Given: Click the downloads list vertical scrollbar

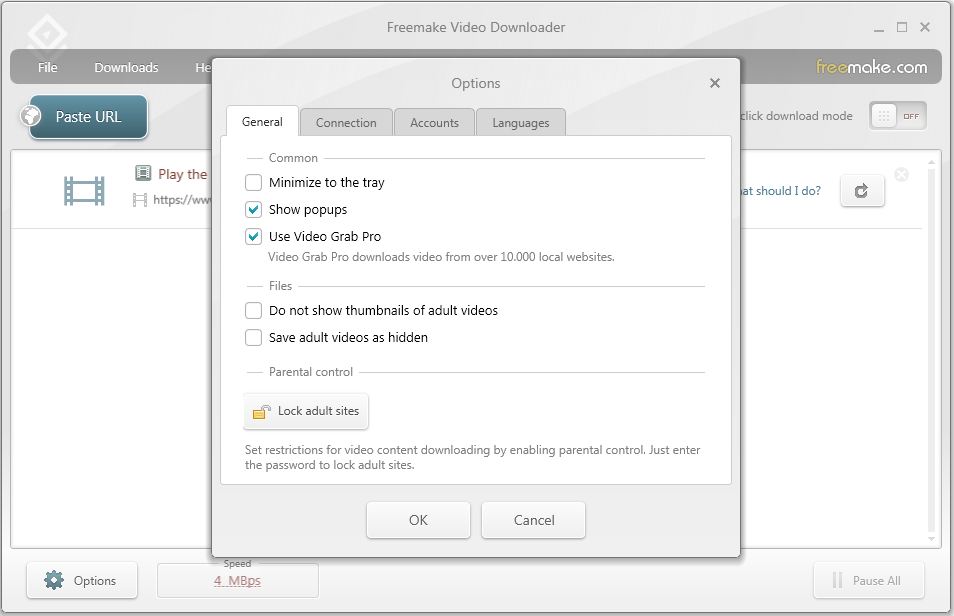Looking at the screenshot, I should pos(931,350).
